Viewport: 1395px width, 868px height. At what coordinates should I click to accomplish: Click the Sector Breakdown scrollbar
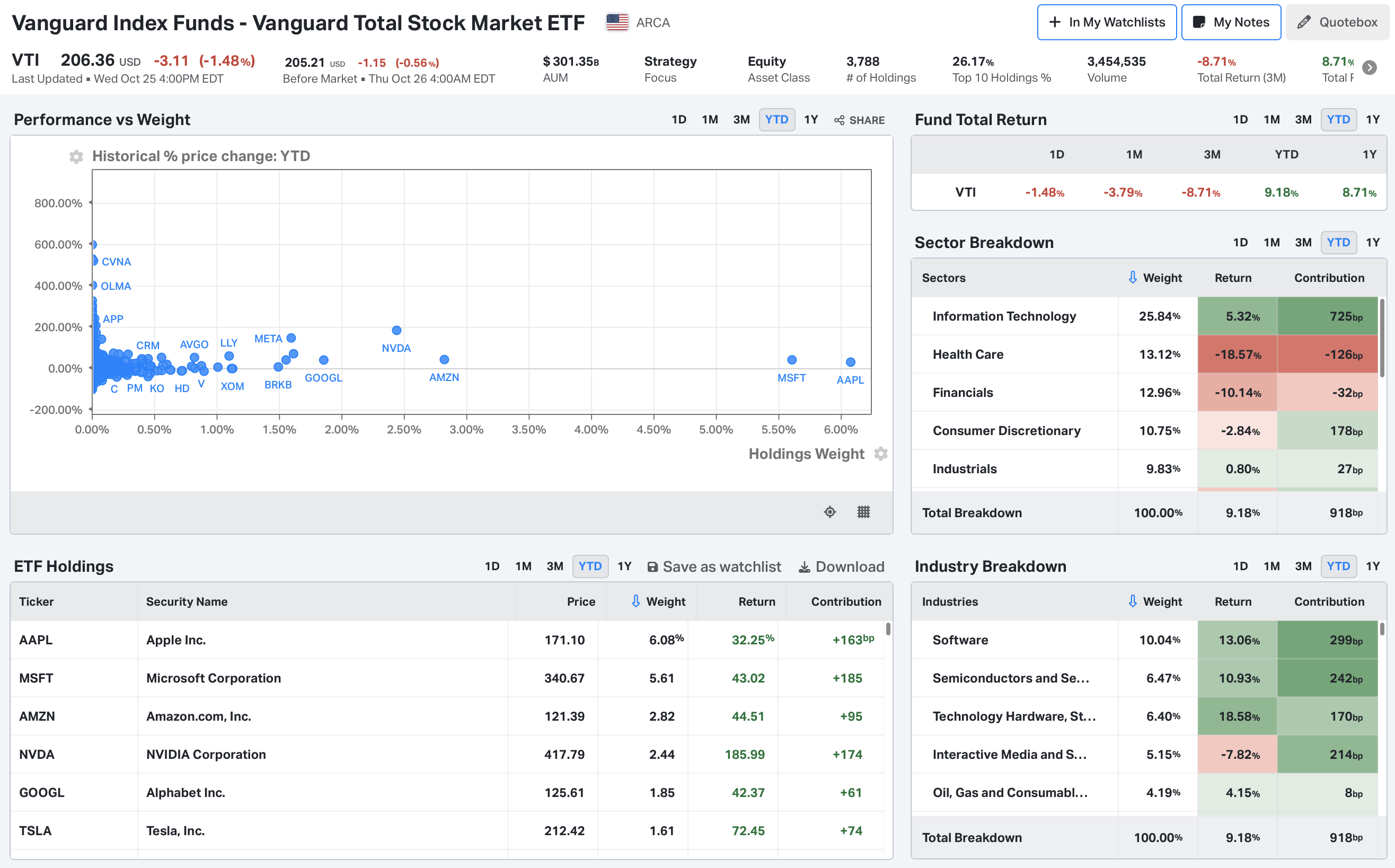click(1382, 338)
